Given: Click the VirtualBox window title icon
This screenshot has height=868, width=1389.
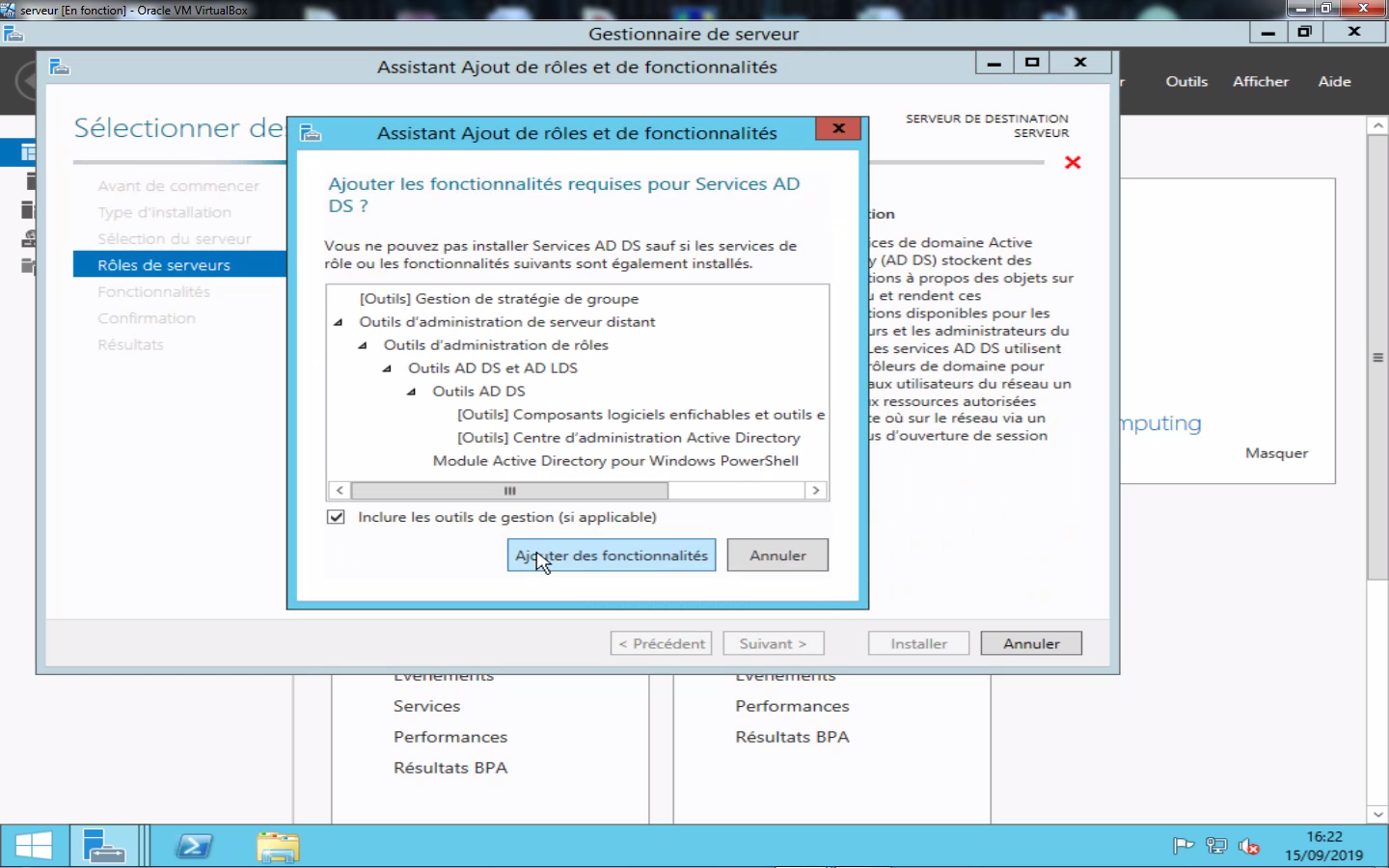Looking at the screenshot, I should click(x=8, y=9).
